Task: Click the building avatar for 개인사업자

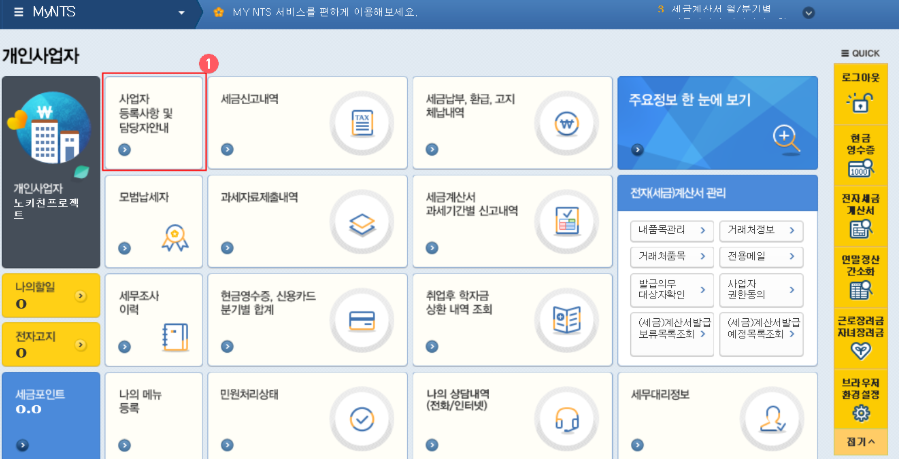Action: click(x=53, y=128)
